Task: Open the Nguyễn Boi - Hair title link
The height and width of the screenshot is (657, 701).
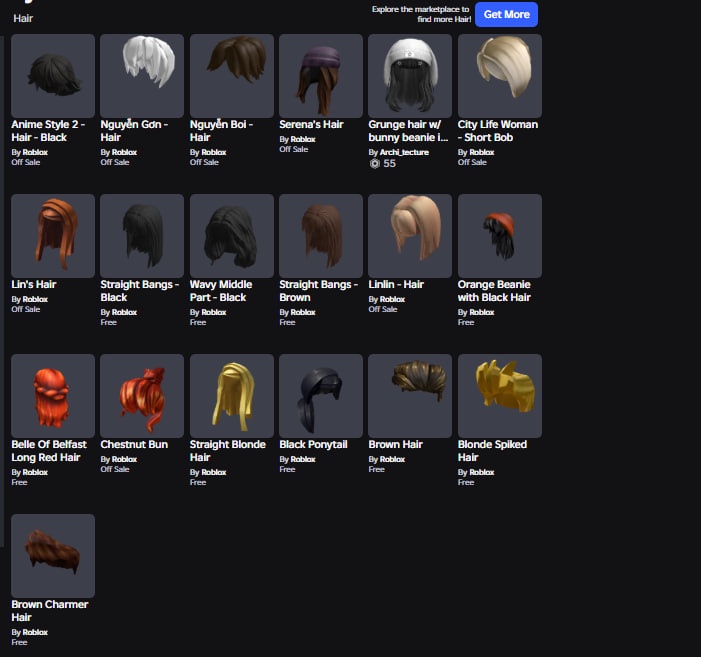Action: coord(221,131)
